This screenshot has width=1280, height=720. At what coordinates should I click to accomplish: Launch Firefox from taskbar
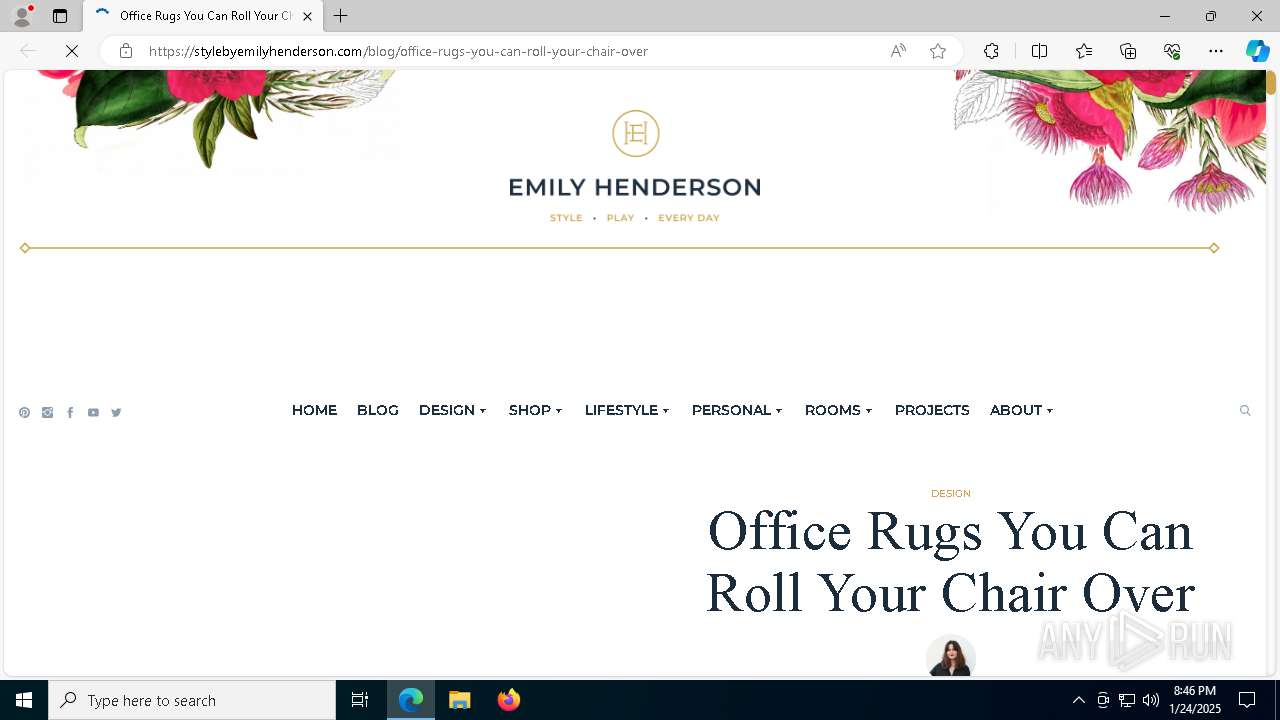[509, 700]
